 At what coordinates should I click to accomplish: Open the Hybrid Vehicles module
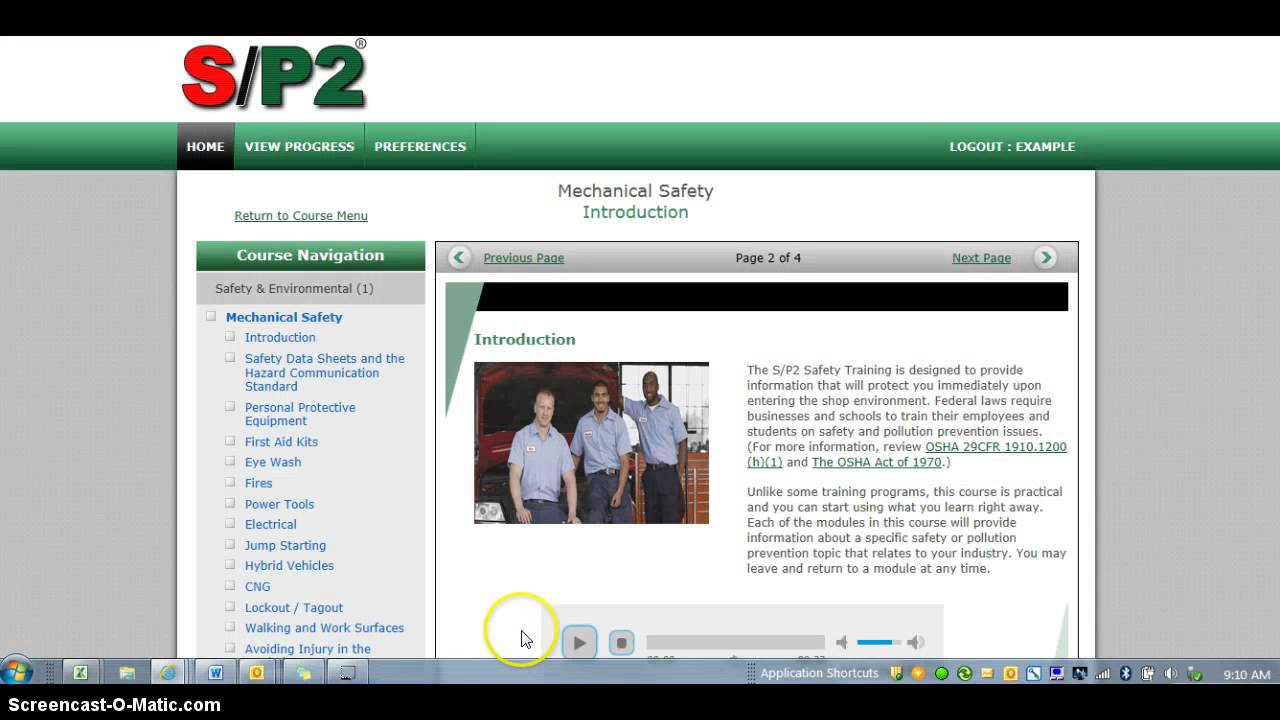pos(289,565)
